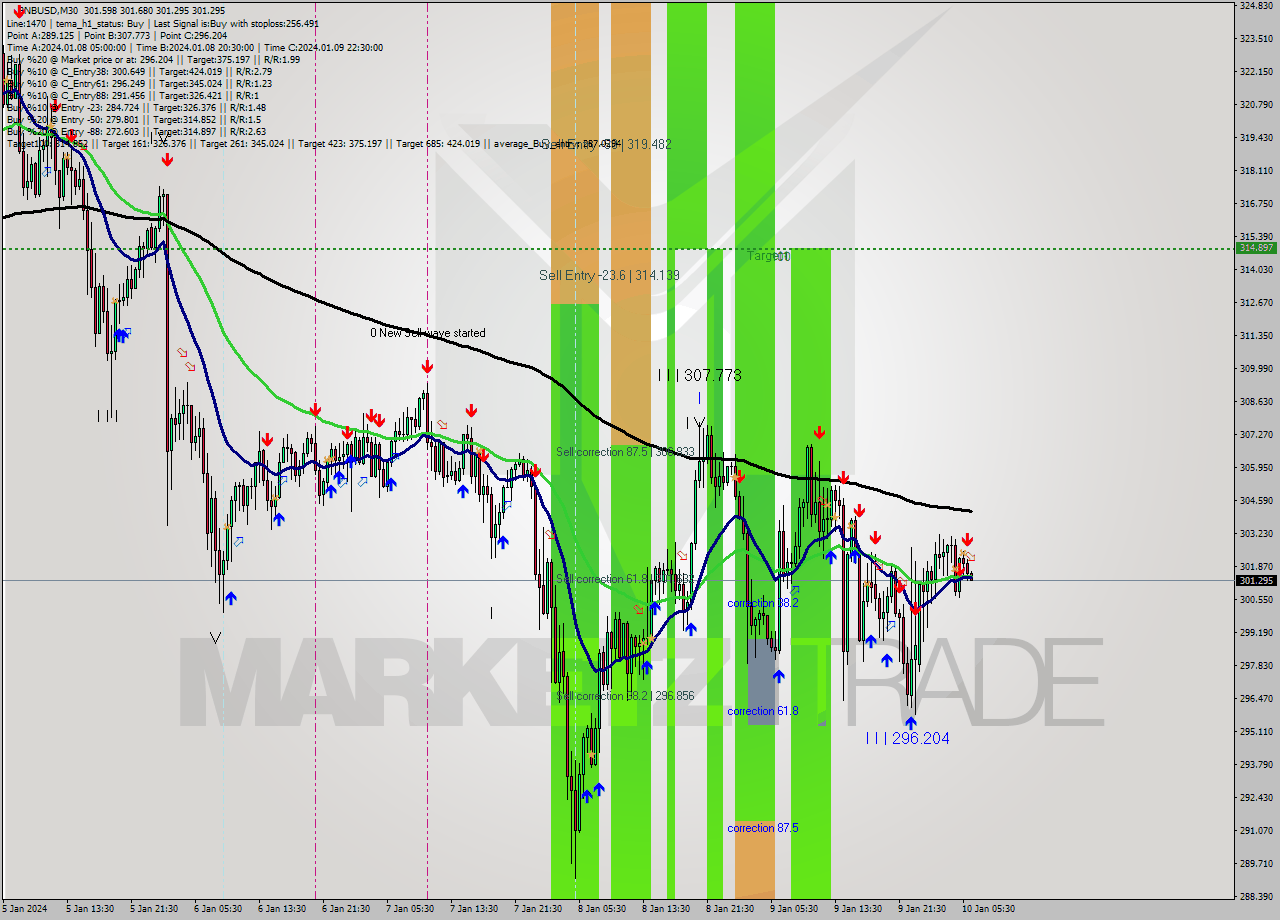Click the 'Target 261: 345.024' text
Image resolution: width=1280 pixels, height=920 pixels.
click(241, 144)
